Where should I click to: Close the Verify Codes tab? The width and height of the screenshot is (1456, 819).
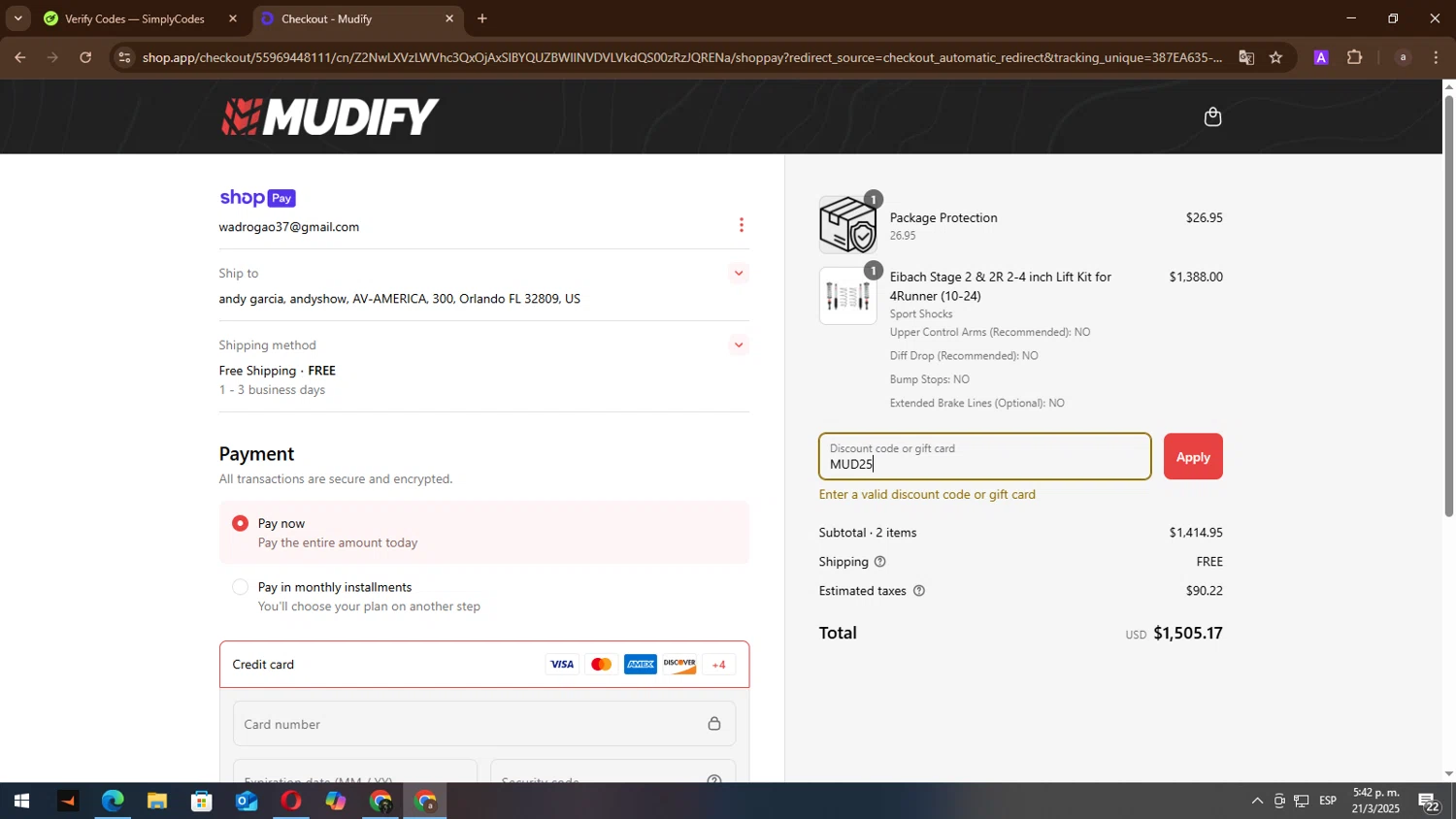[x=232, y=18]
